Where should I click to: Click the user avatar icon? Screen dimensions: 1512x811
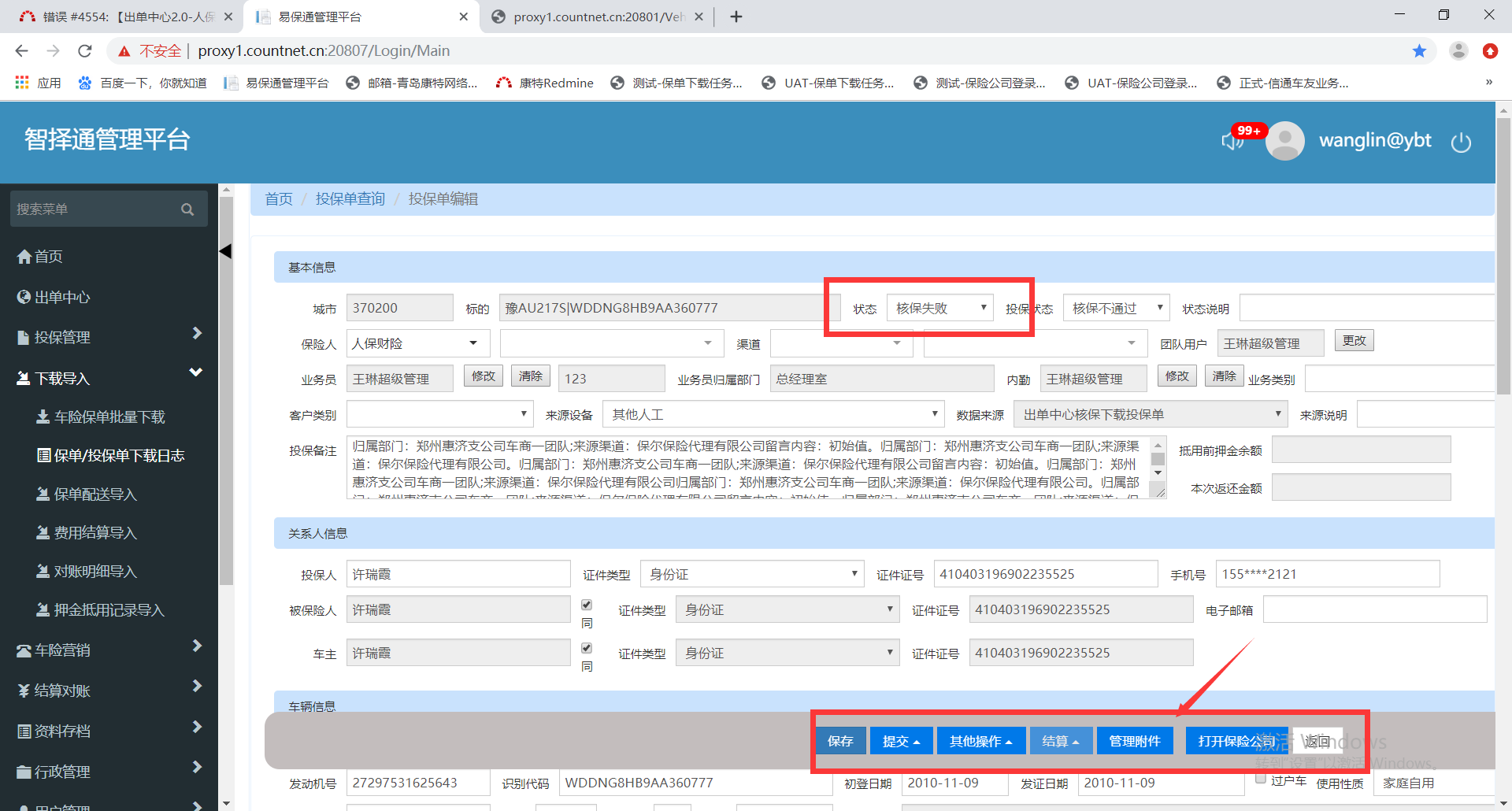tap(1284, 141)
